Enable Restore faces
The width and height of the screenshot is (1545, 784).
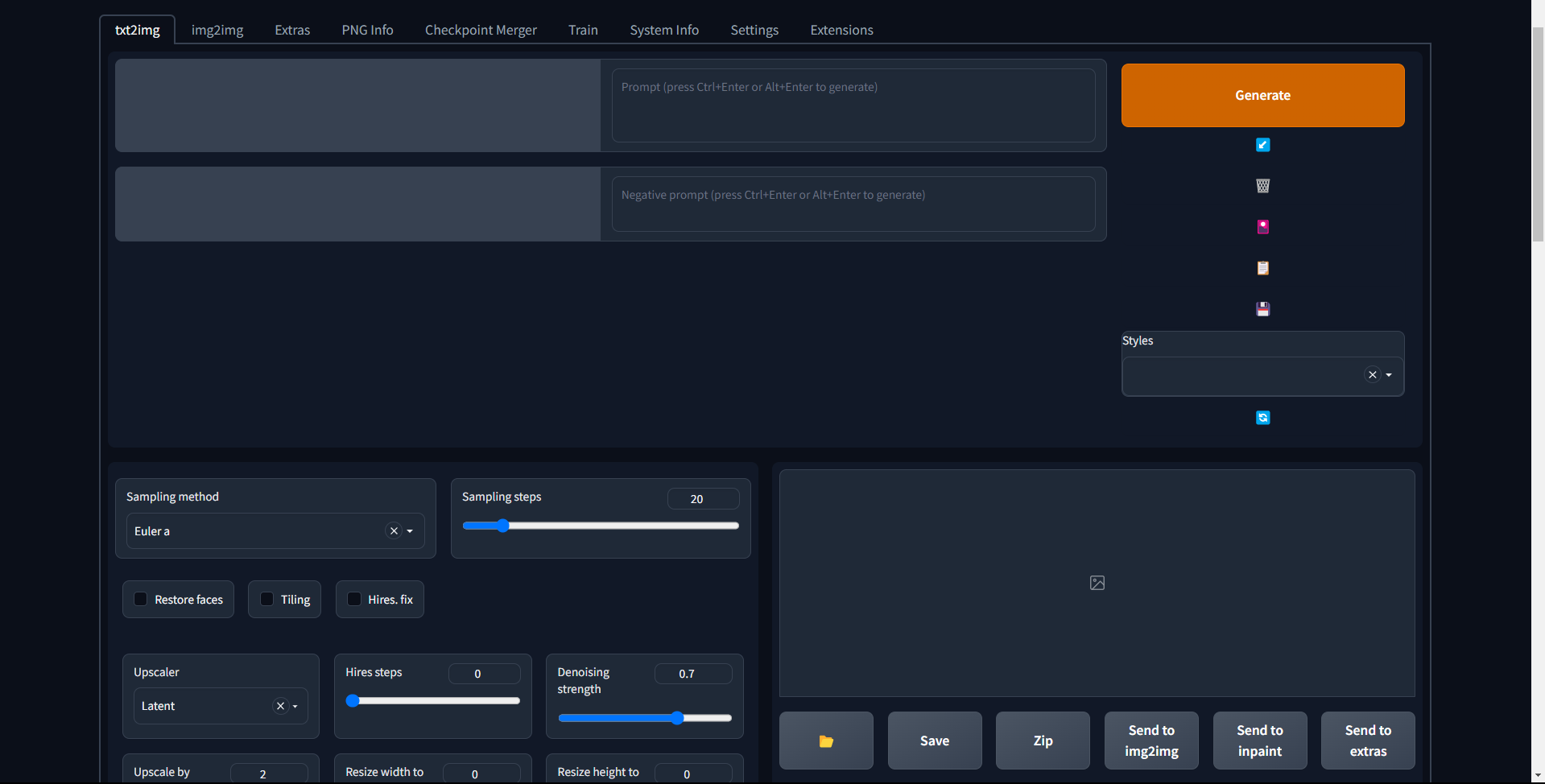pos(141,599)
